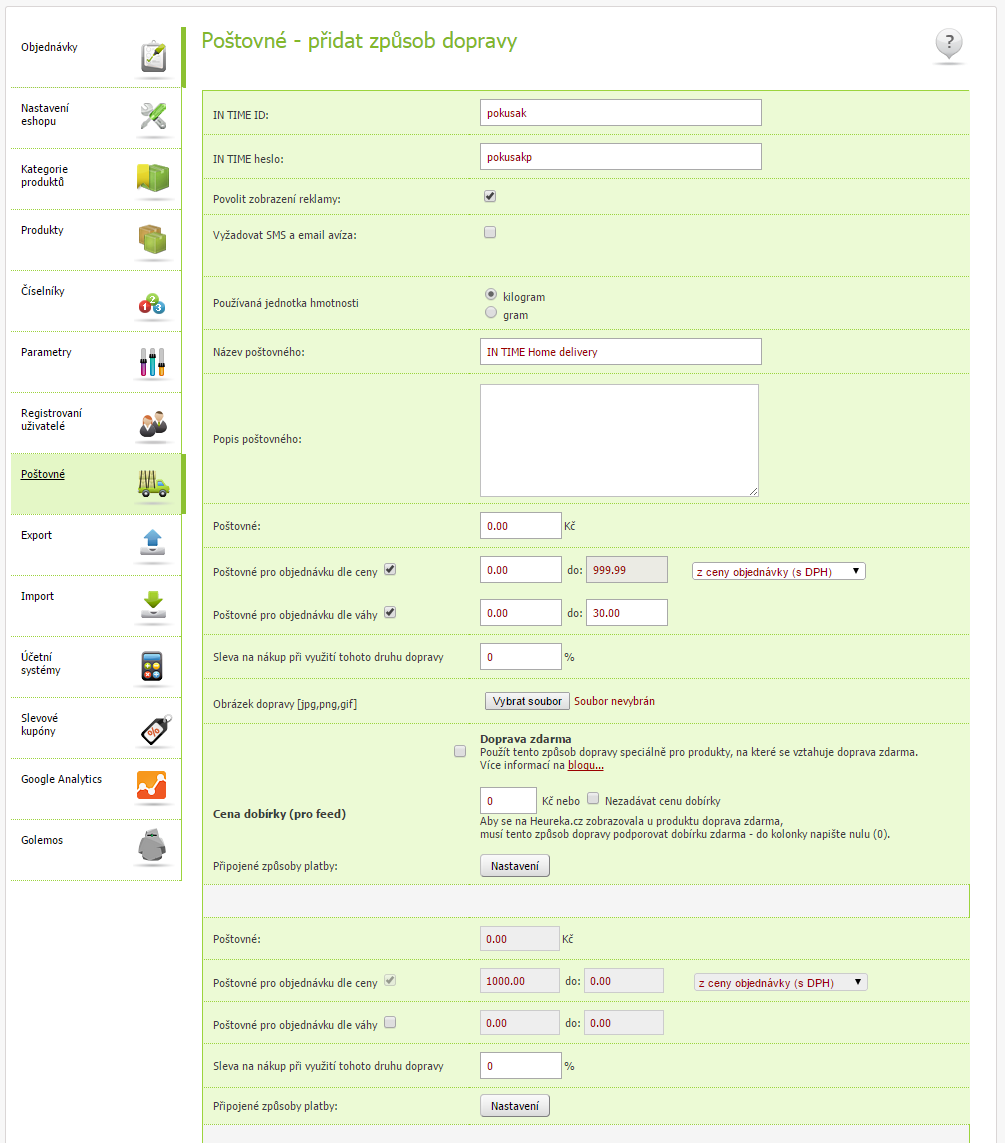Open Parametry menu item
Image resolution: width=1005 pixels, height=1143 pixels.
pyautogui.click(x=46, y=353)
